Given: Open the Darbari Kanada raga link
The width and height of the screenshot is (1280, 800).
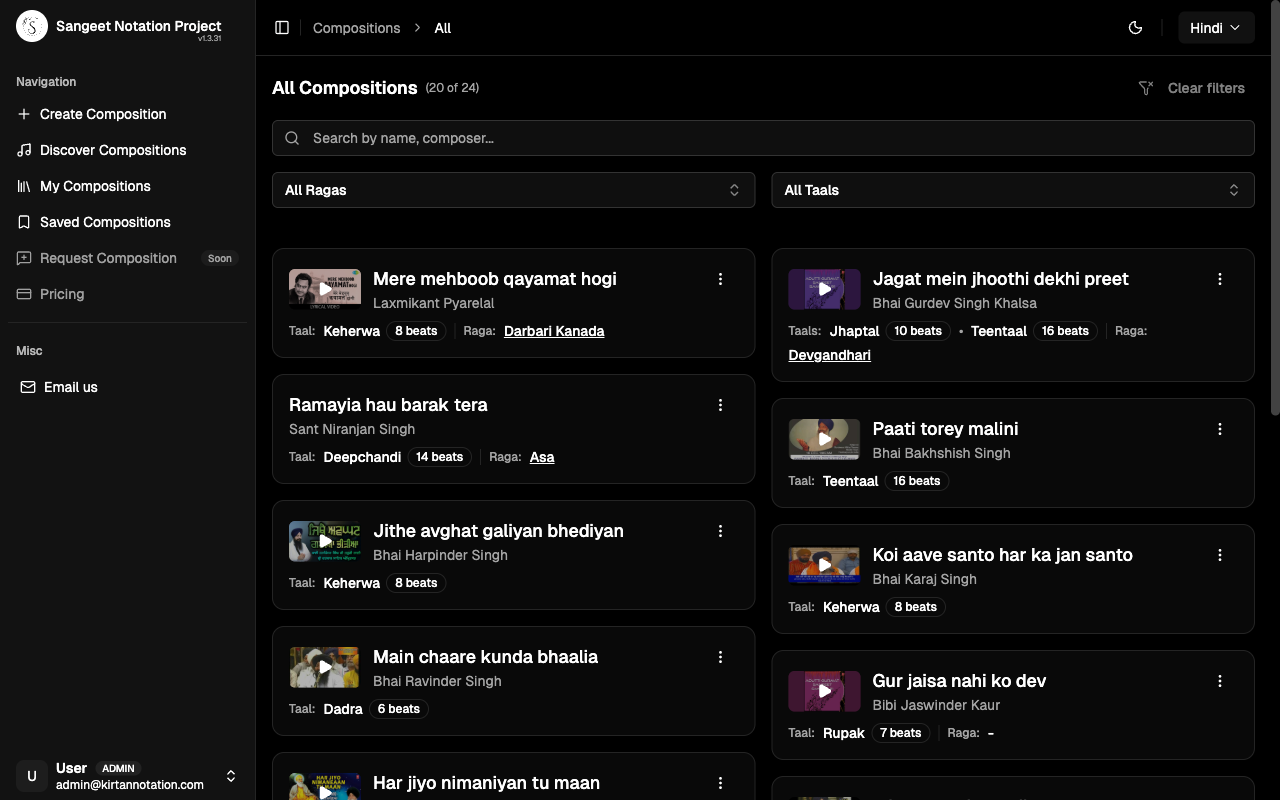Looking at the screenshot, I should click(x=554, y=331).
